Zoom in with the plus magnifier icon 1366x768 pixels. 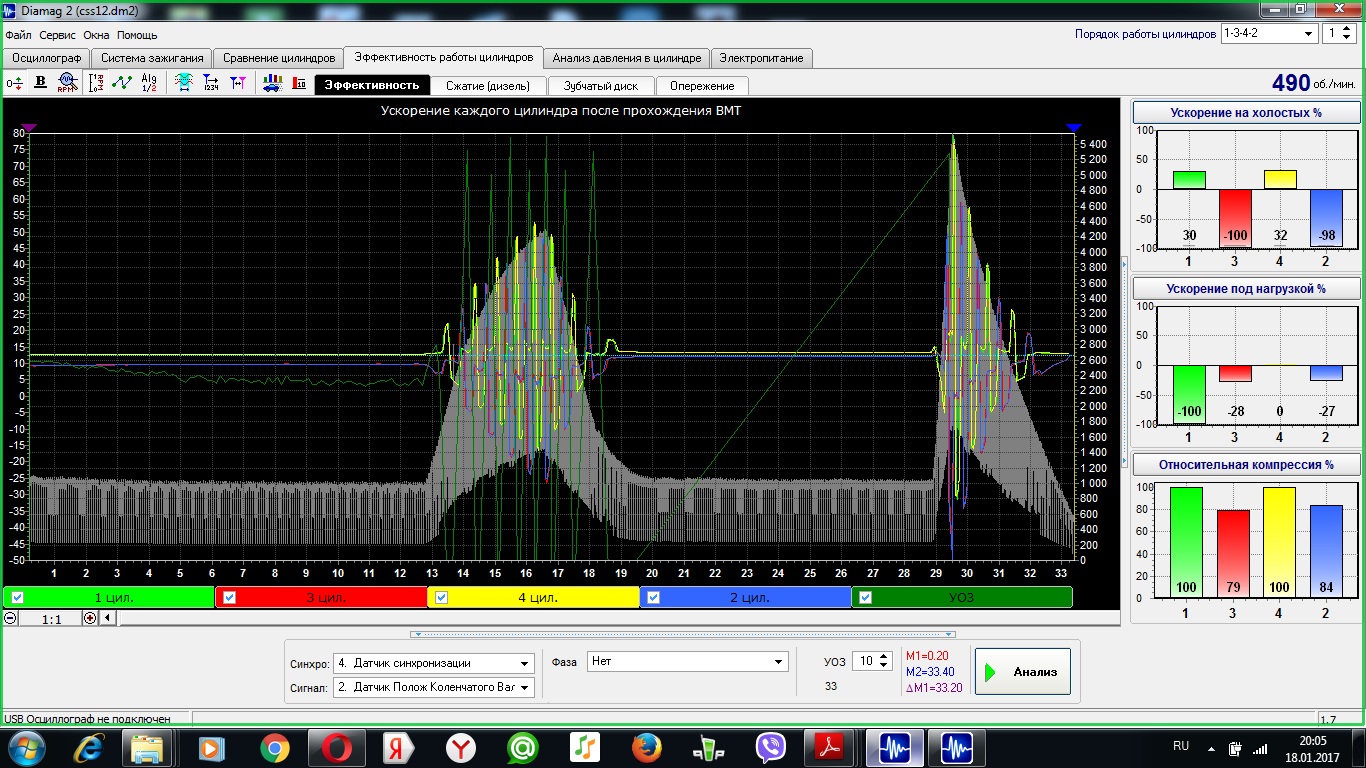(x=90, y=618)
